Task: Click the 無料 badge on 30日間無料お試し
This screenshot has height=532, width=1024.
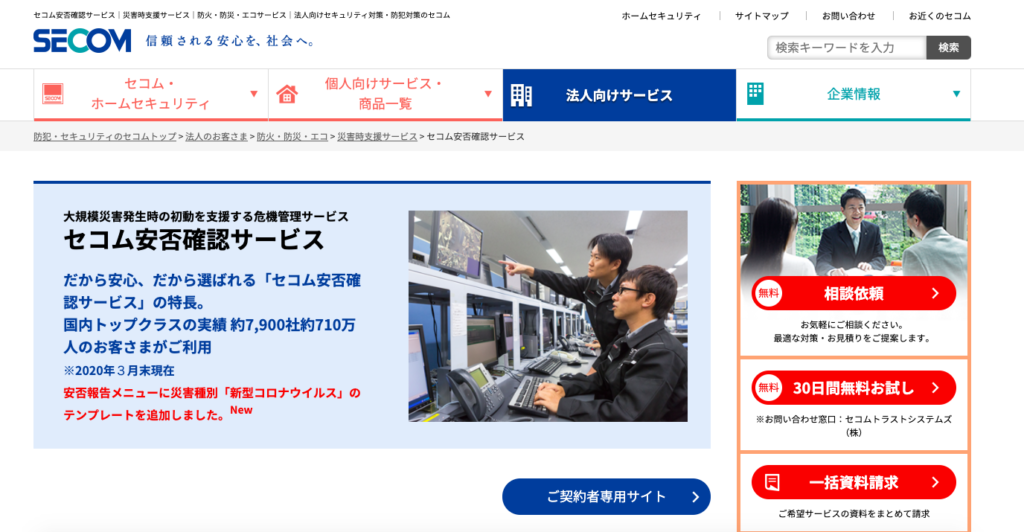Action: (769, 388)
